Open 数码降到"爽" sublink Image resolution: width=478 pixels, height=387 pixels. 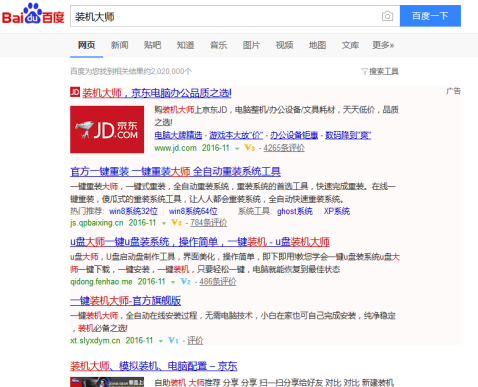pyautogui.click(x=348, y=135)
